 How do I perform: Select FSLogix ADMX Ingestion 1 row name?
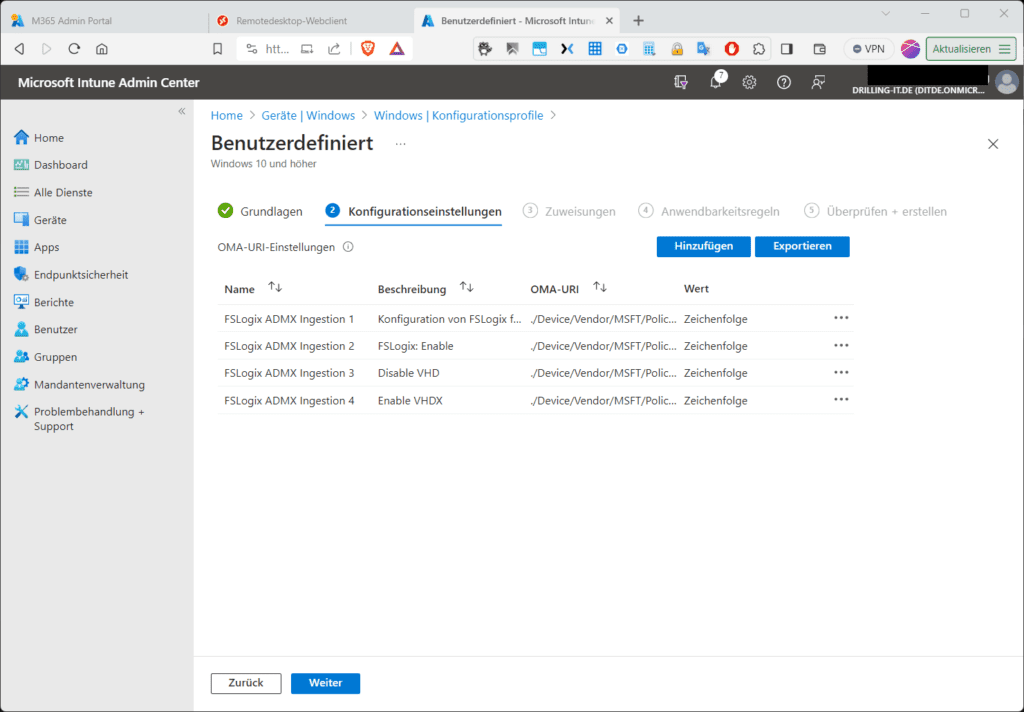pyautogui.click(x=289, y=319)
